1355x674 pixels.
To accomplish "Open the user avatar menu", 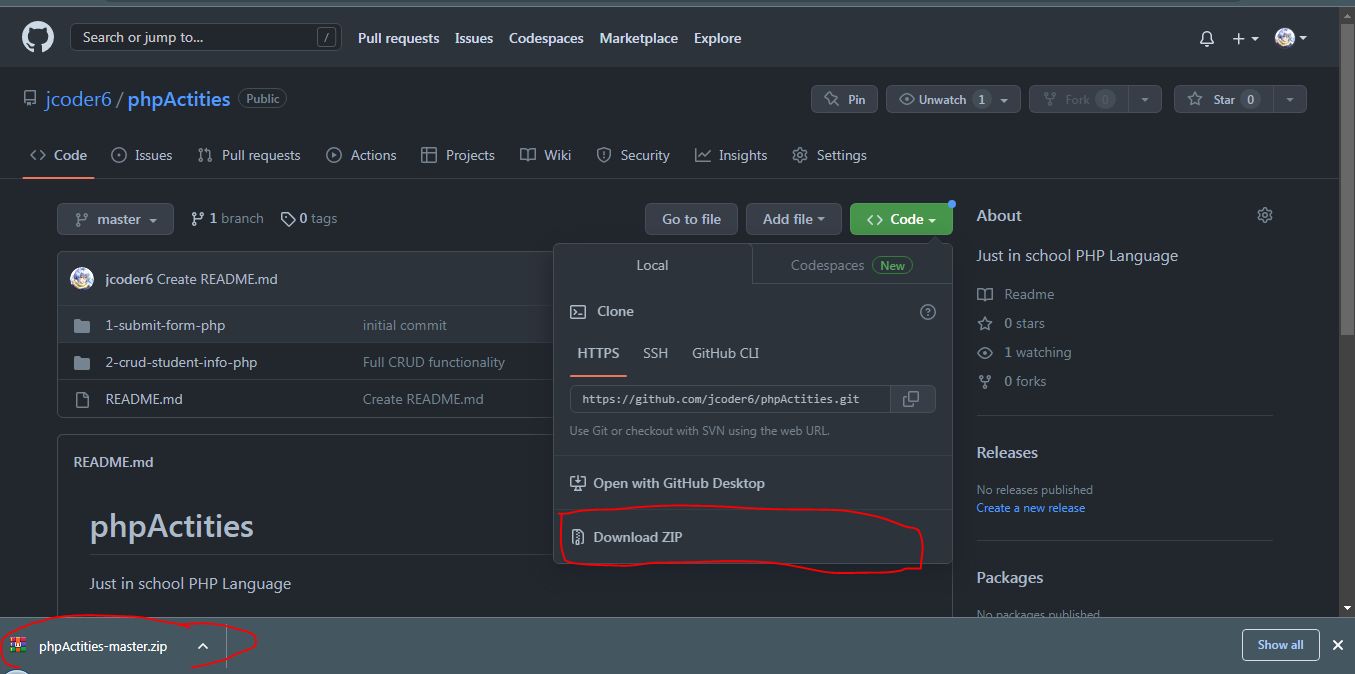I will pyautogui.click(x=1291, y=38).
